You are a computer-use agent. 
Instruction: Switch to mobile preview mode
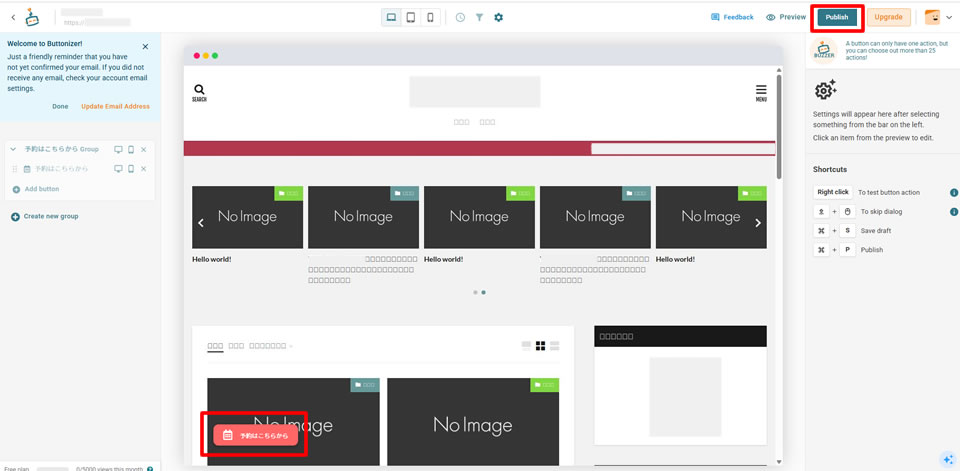[x=430, y=17]
